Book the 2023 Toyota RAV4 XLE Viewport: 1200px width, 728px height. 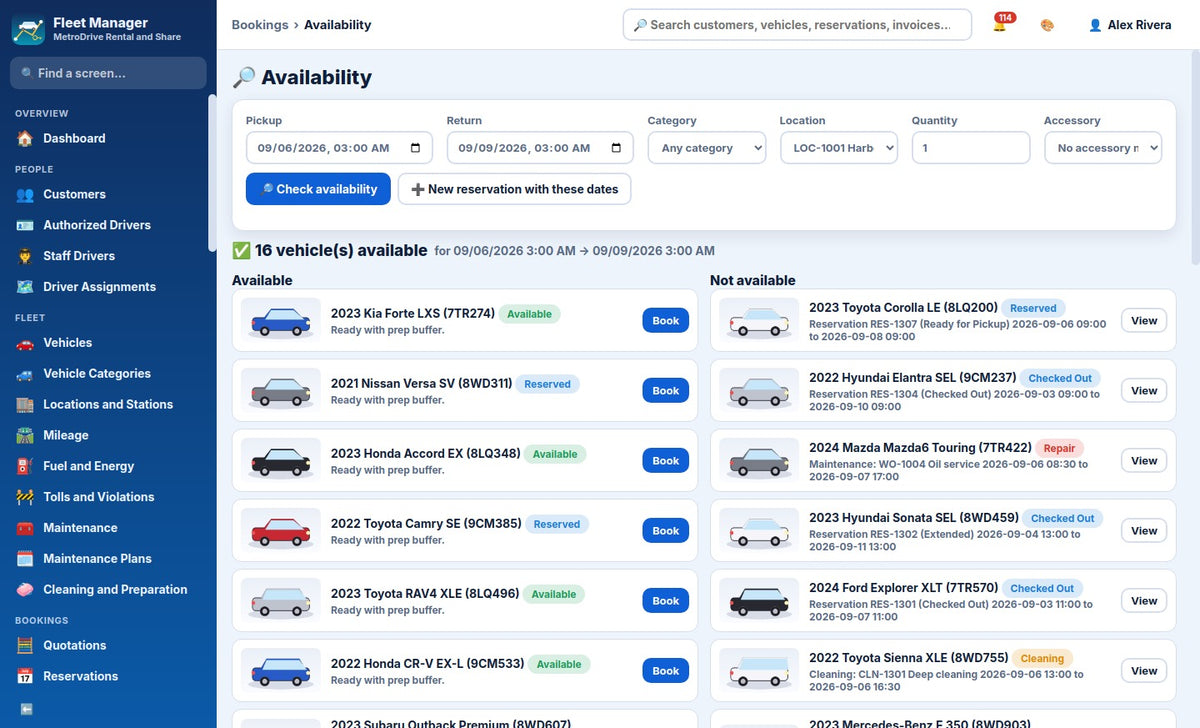[x=666, y=601]
